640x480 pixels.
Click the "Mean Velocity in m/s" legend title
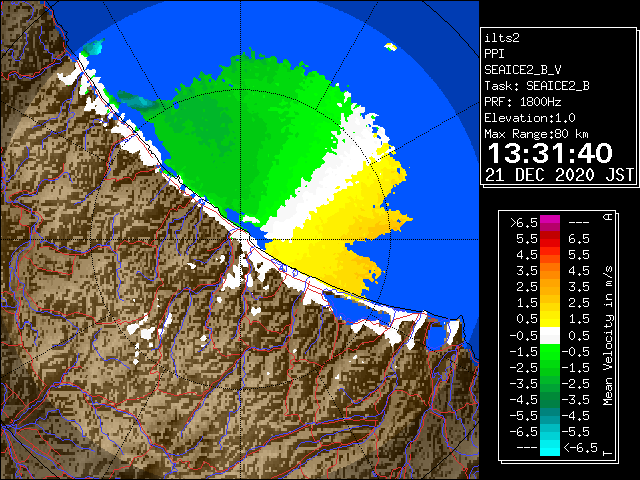pos(608,336)
